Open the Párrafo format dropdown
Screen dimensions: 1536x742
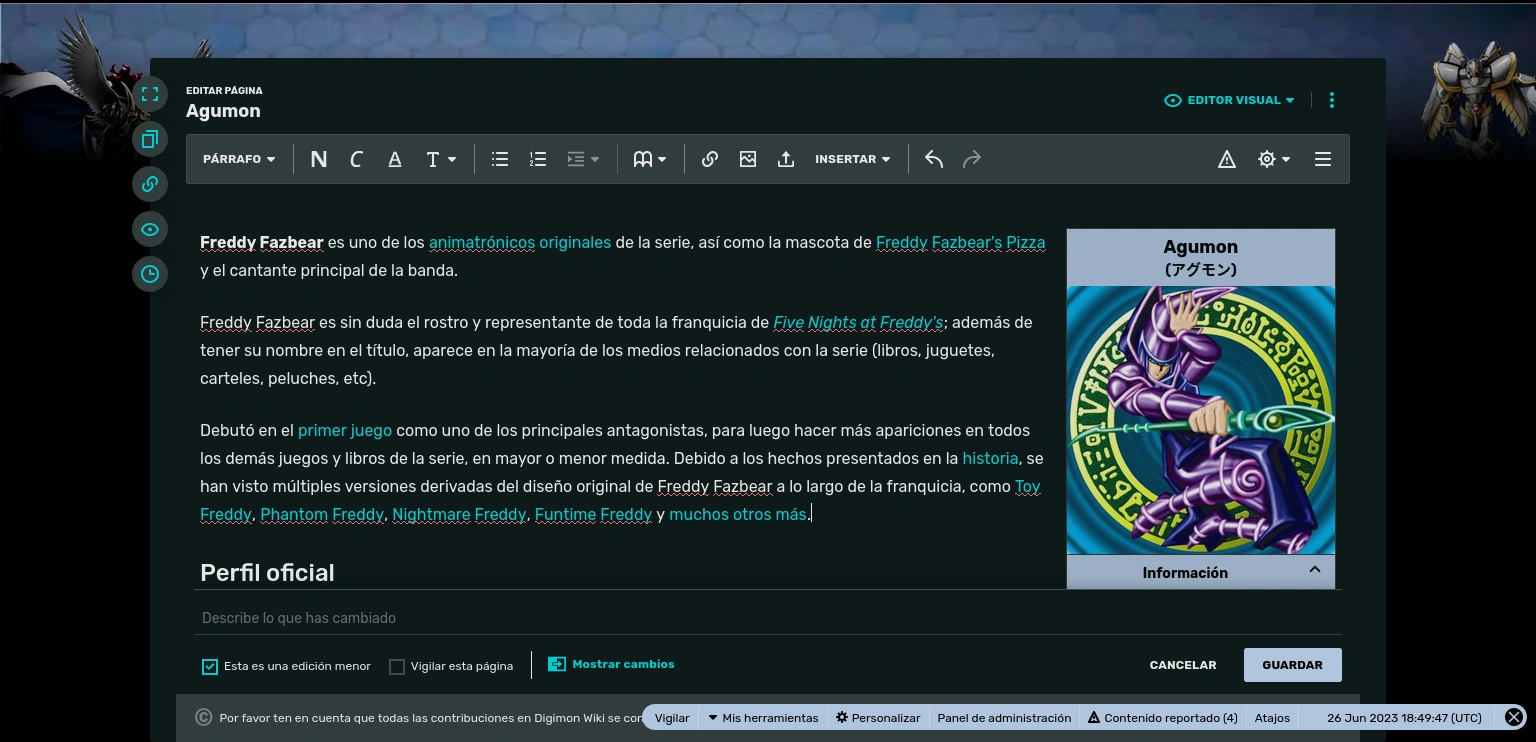click(x=239, y=159)
